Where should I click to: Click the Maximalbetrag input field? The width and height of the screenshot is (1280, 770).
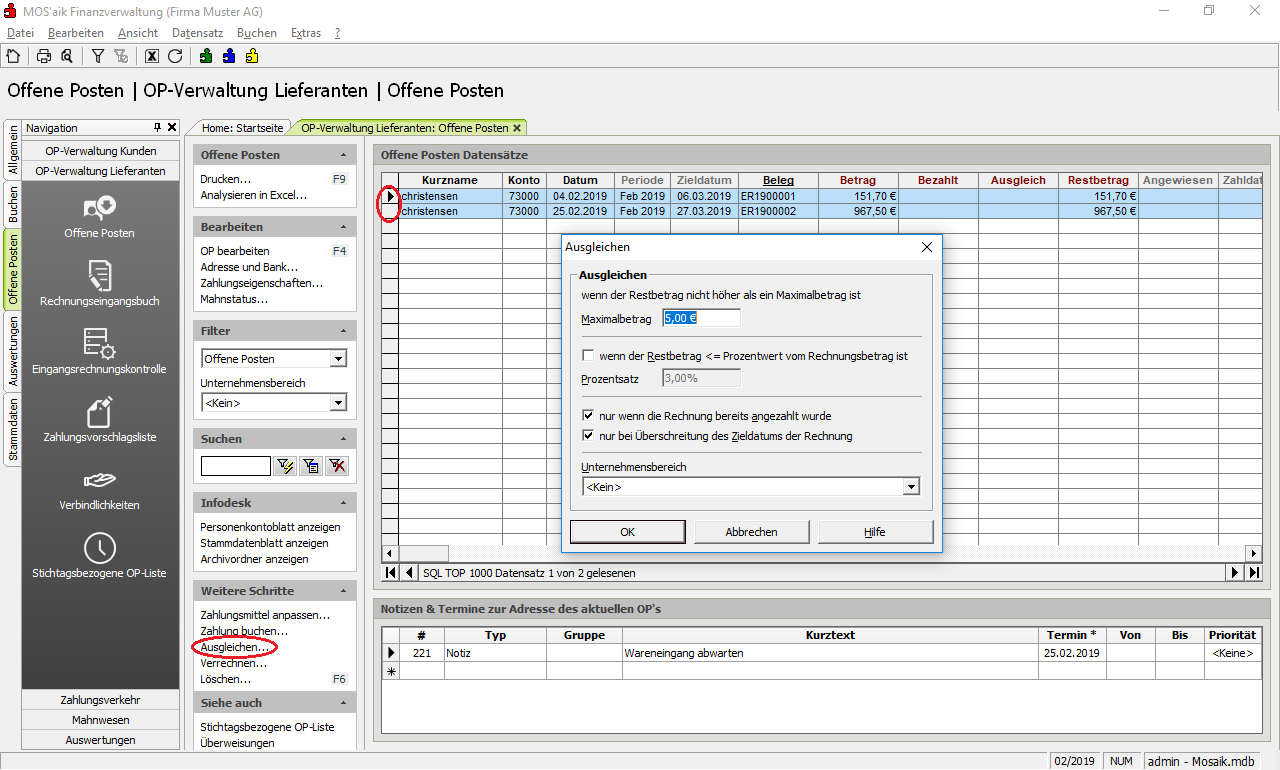(x=701, y=319)
